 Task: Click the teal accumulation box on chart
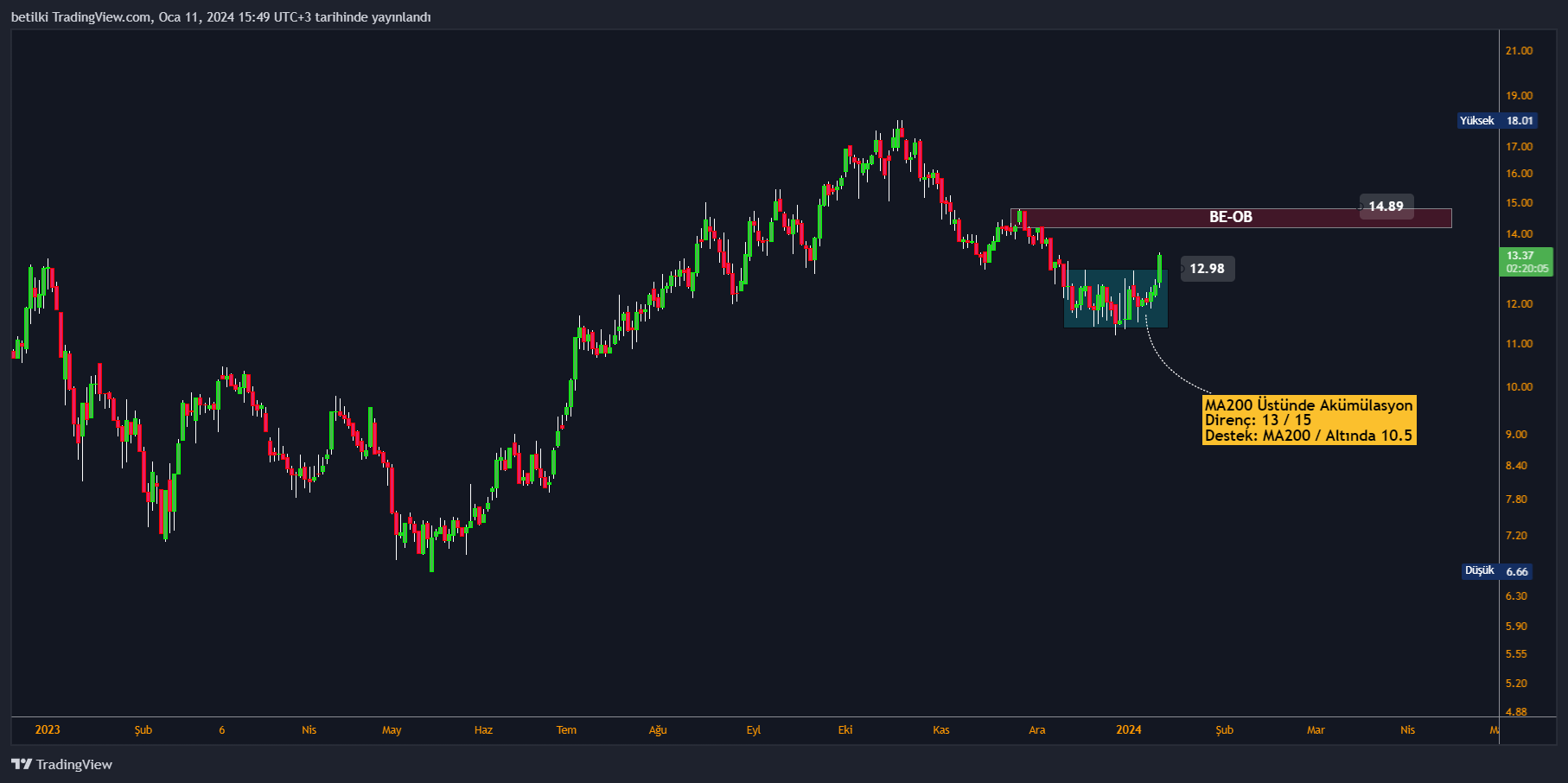coord(1115,299)
